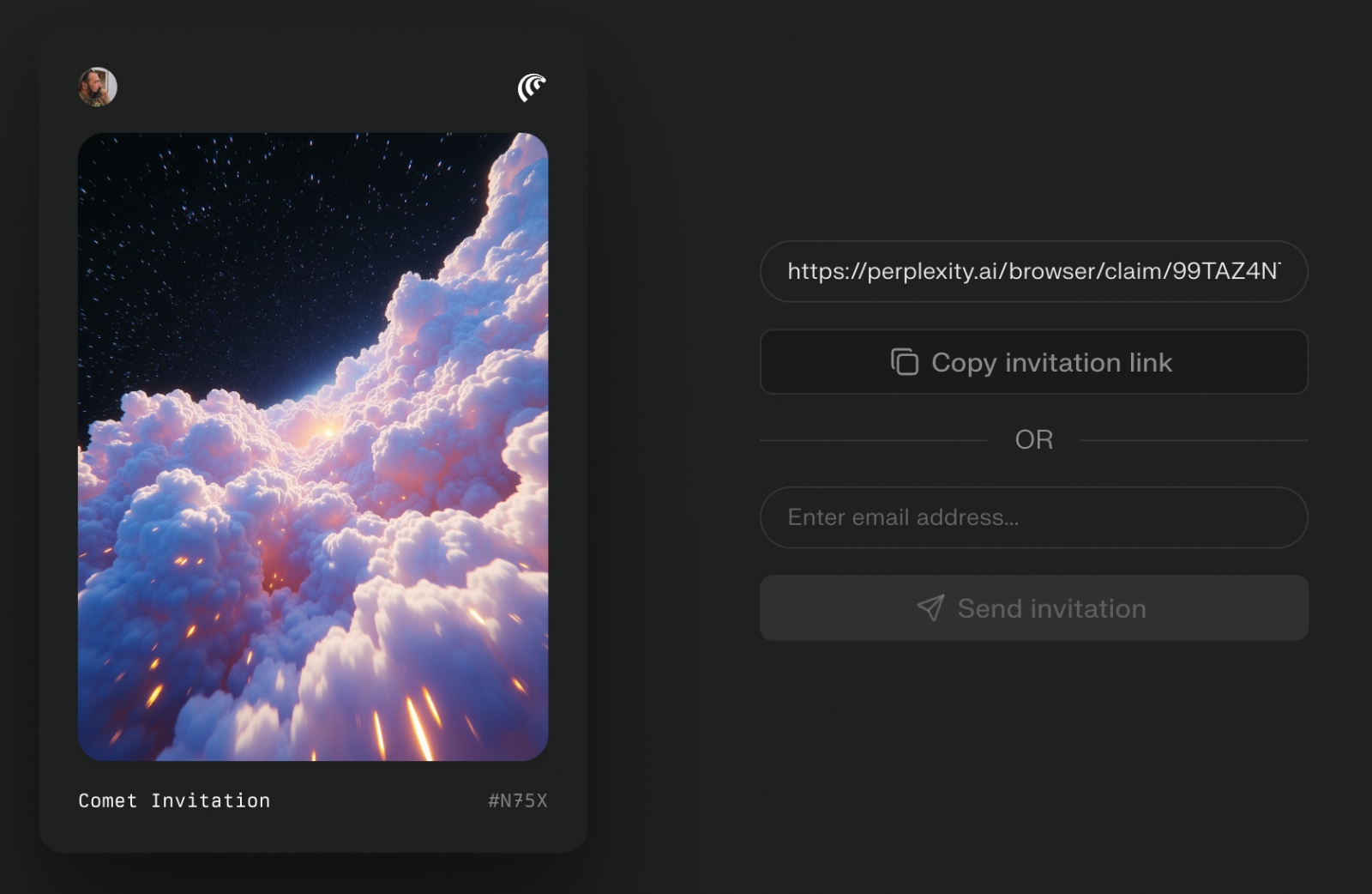Click the user profile avatar on the card
This screenshot has width=1372, height=894.
98,87
